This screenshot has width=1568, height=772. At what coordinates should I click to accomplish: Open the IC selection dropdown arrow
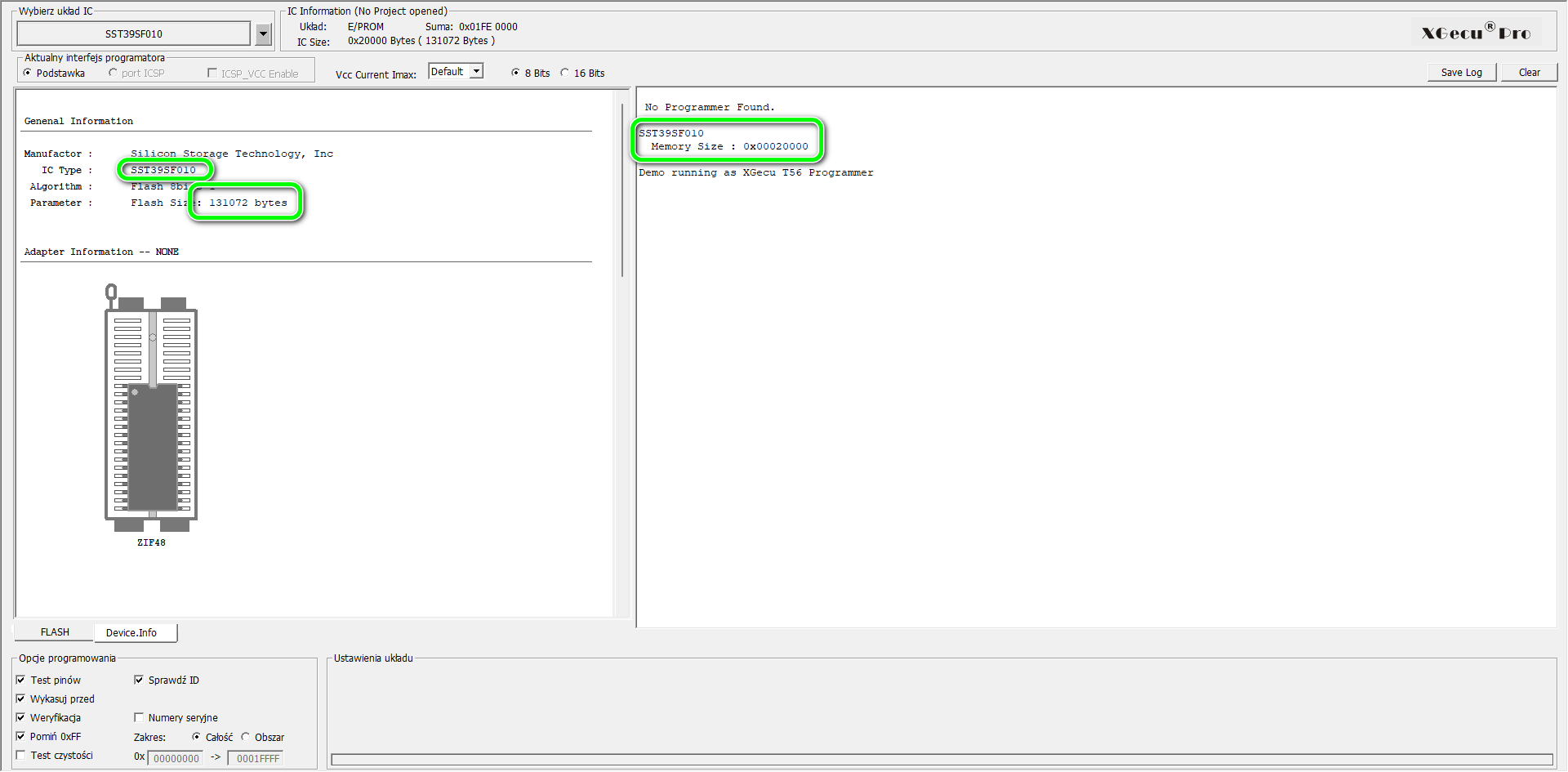pyautogui.click(x=263, y=33)
